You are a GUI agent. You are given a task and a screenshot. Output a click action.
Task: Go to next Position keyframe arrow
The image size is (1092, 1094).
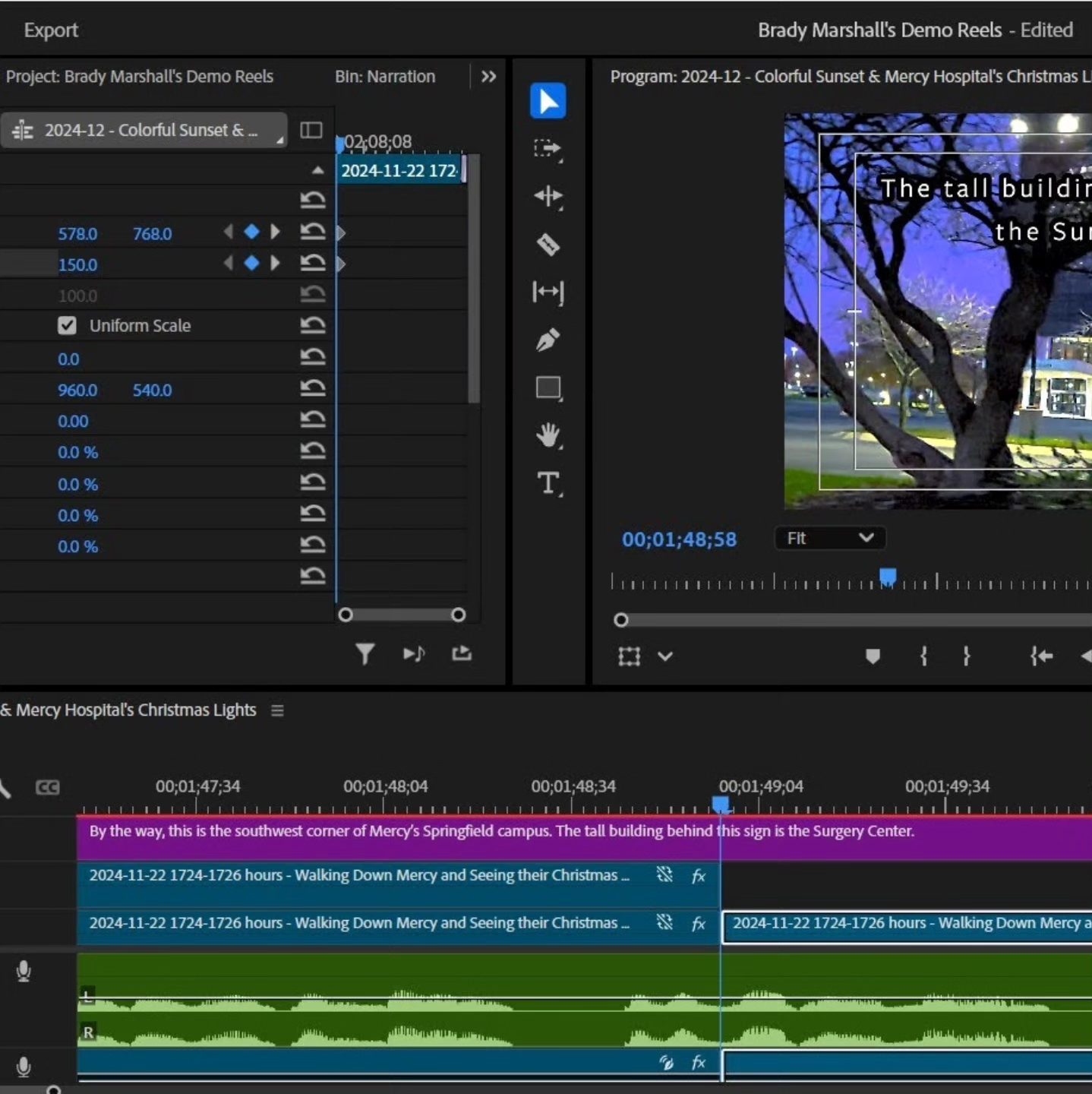pyautogui.click(x=275, y=232)
